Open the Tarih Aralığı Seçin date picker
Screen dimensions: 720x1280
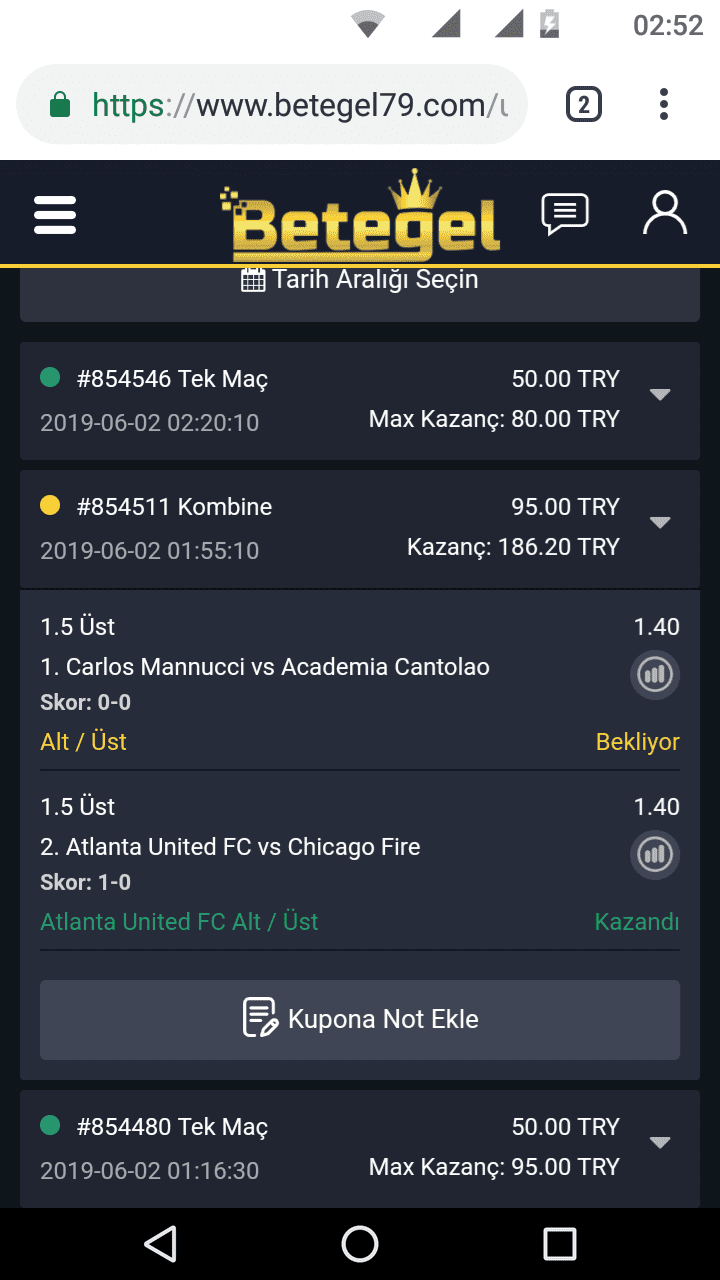pos(360,280)
